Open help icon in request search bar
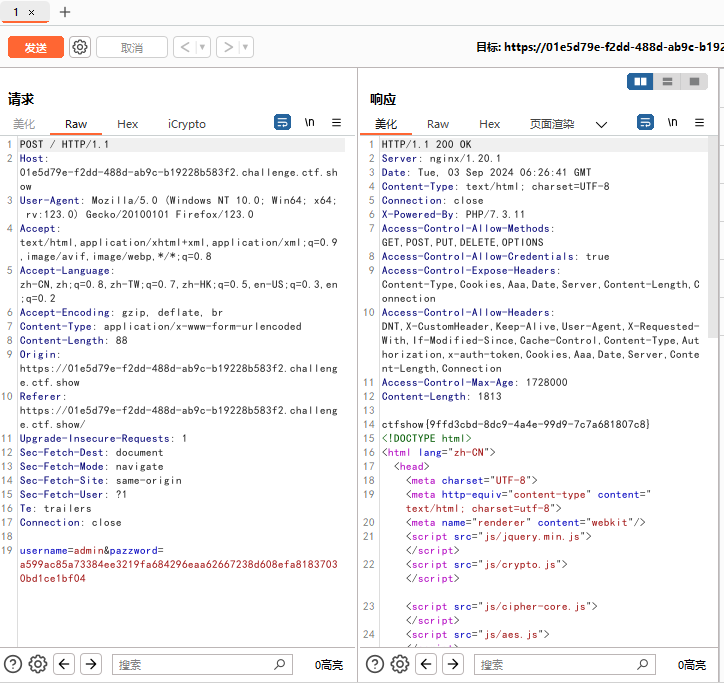 [13, 664]
